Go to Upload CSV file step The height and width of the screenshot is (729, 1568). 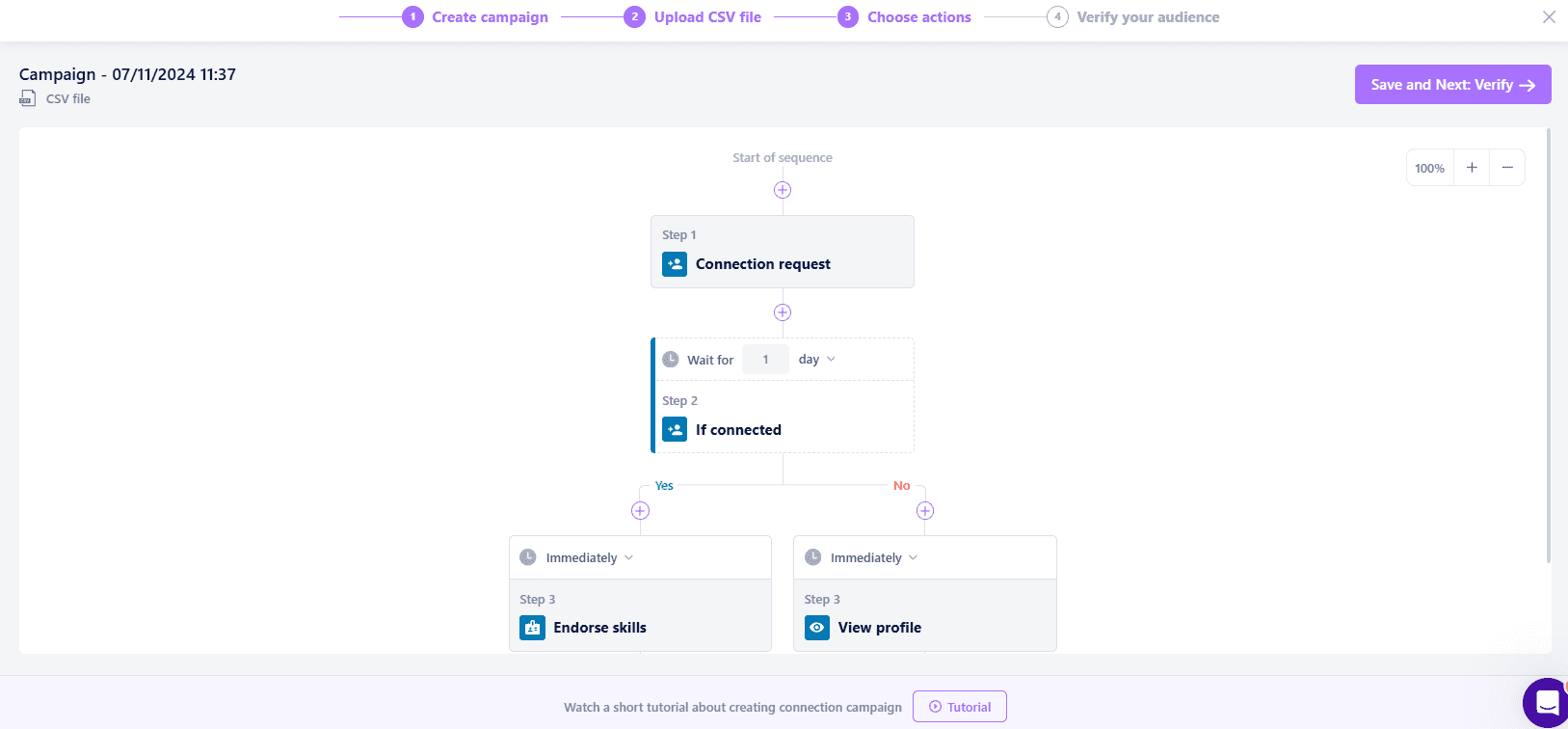click(x=694, y=17)
